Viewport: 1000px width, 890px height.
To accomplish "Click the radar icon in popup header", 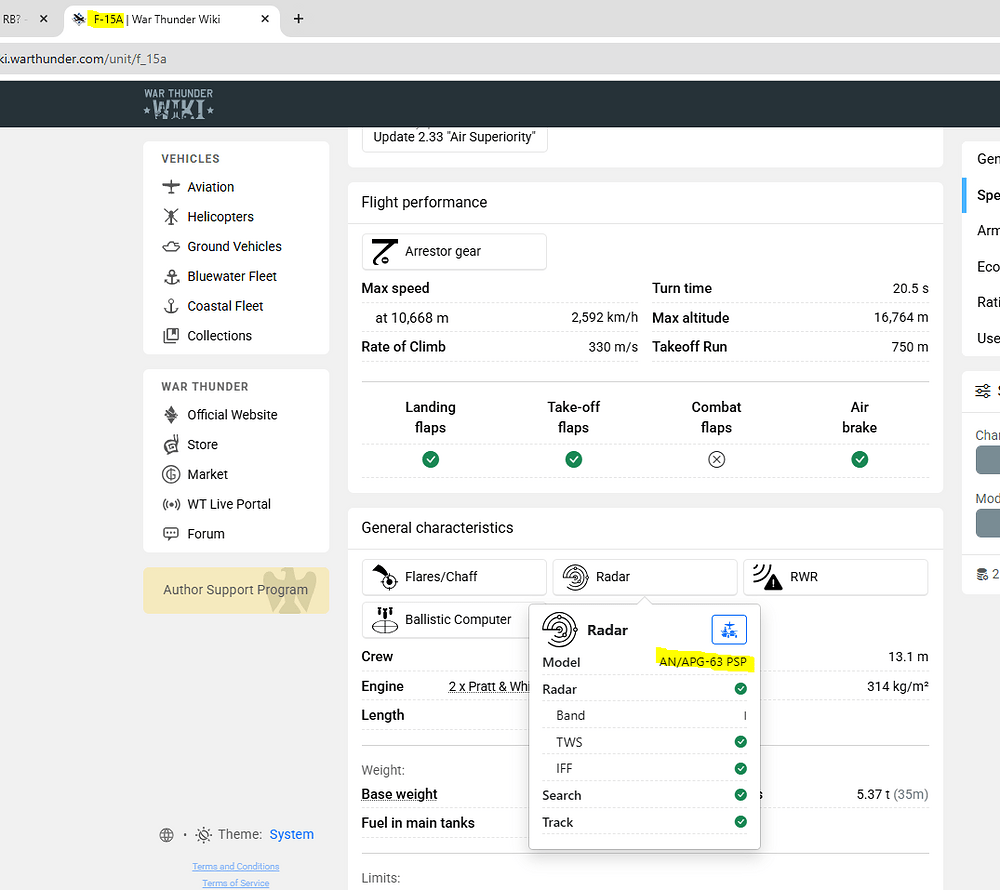I will [559, 630].
